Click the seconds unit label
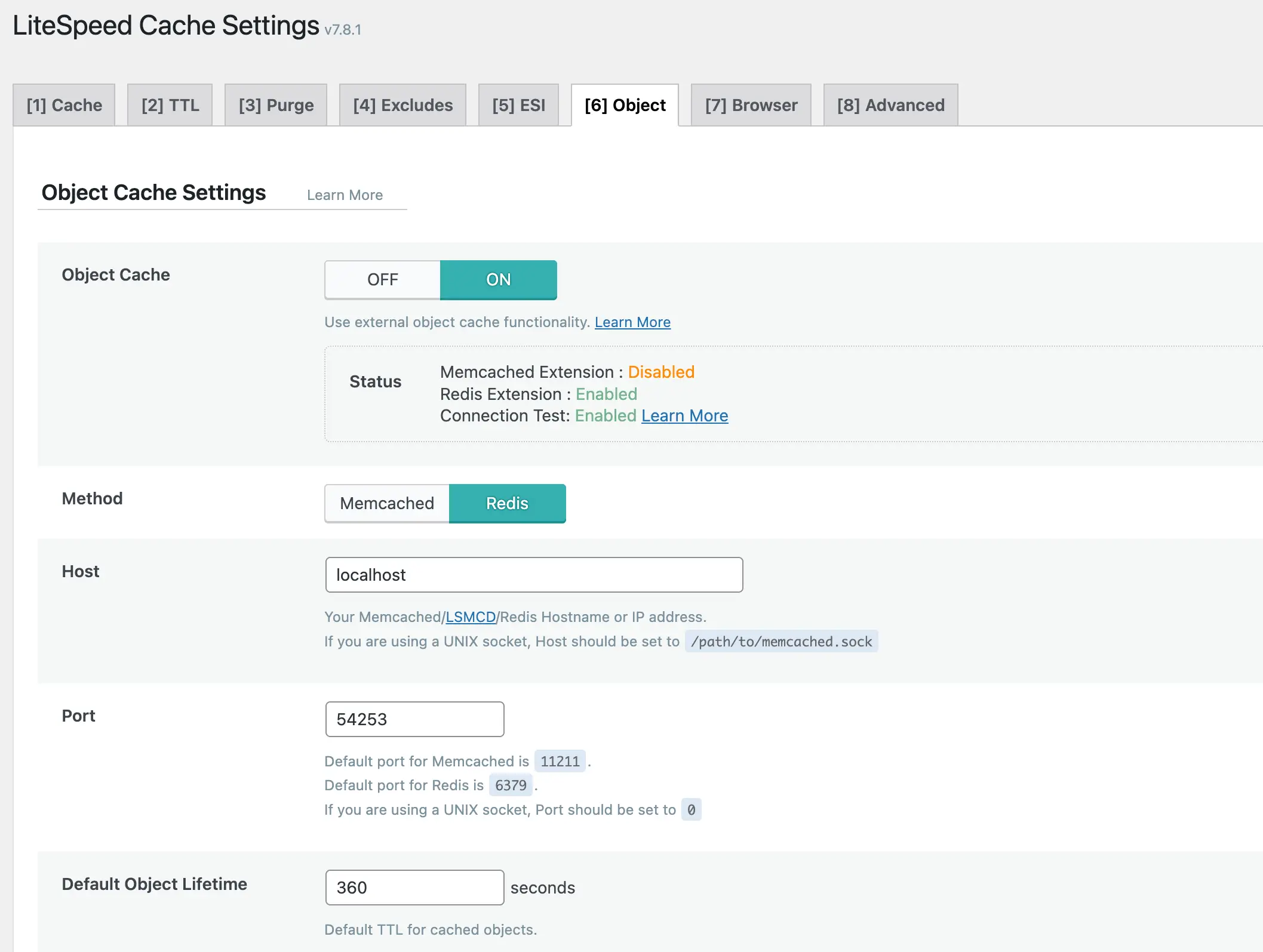This screenshot has height=952, width=1263. point(543,888)
